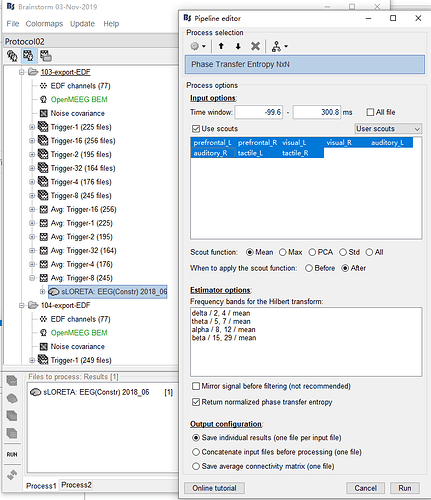The width and height of the screenshot is (431, 500).
Task: Expand the Trigger-16 (256 files) node
Action: tap(32, 141)
